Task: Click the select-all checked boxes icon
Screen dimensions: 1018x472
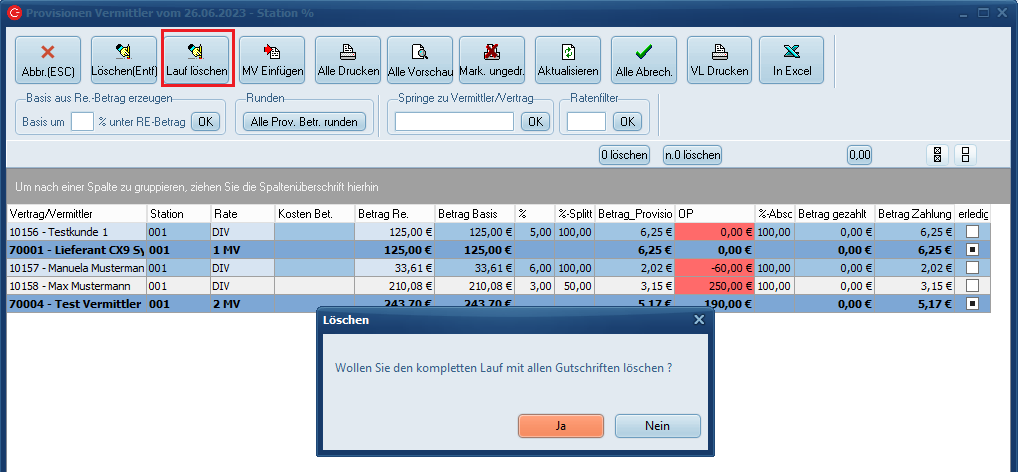Action: 937,155
